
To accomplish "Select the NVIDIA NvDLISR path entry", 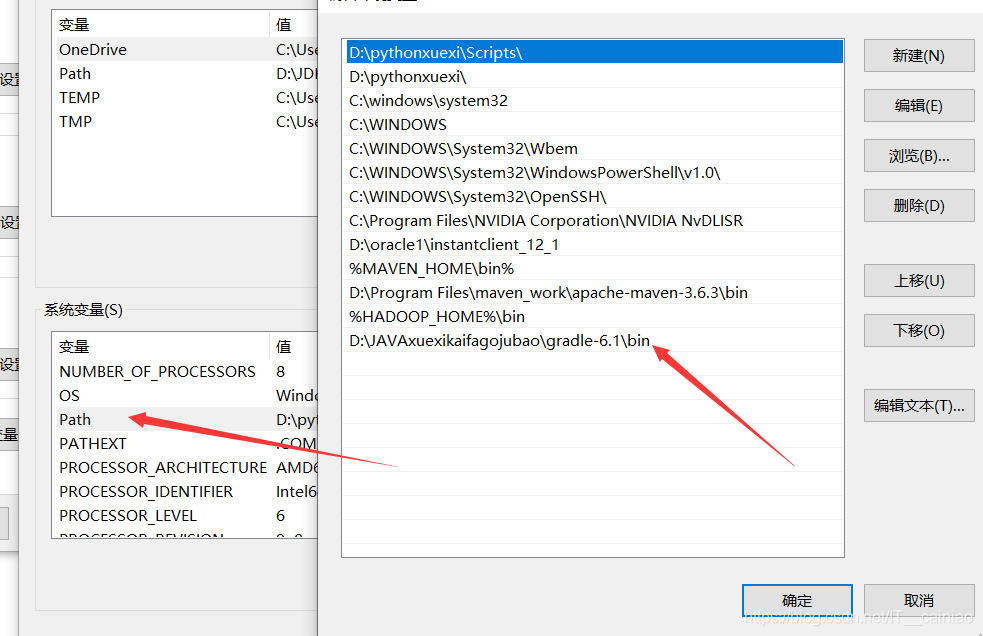I will tap(594, 221).
